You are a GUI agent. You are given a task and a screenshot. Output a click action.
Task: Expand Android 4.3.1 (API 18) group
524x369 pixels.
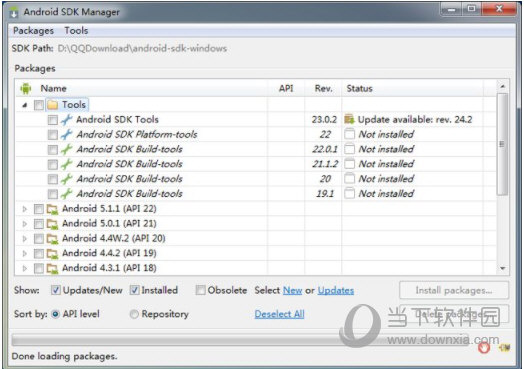pos(24,268)
